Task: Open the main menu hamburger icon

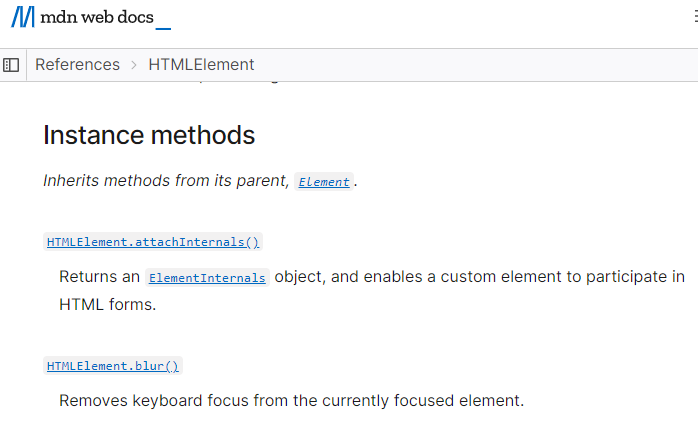Action: (694, 17)
